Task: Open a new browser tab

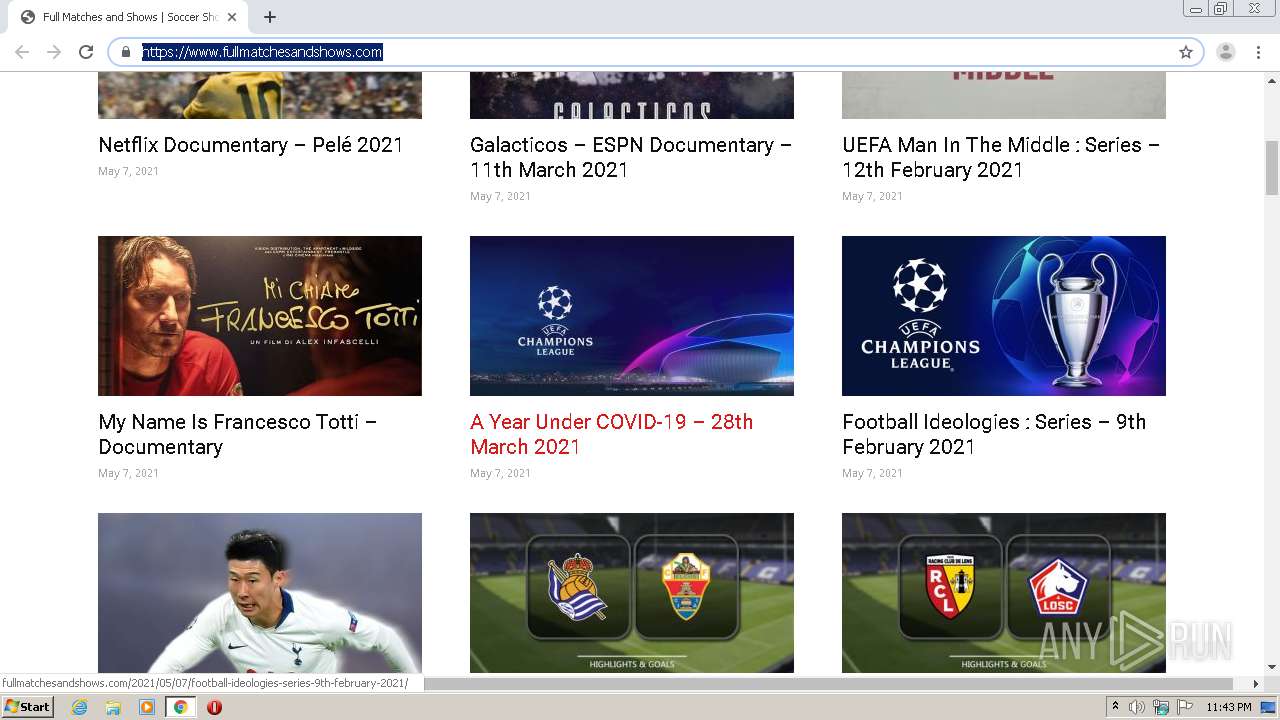Action: 270,17
